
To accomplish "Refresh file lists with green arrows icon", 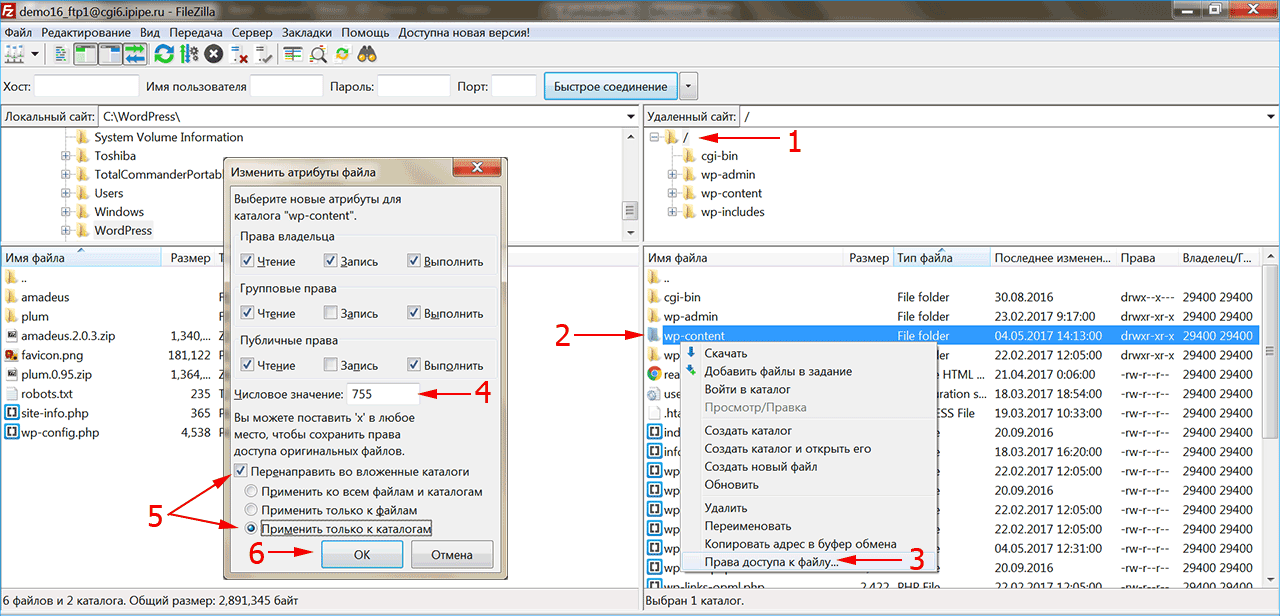I will 164,53.
